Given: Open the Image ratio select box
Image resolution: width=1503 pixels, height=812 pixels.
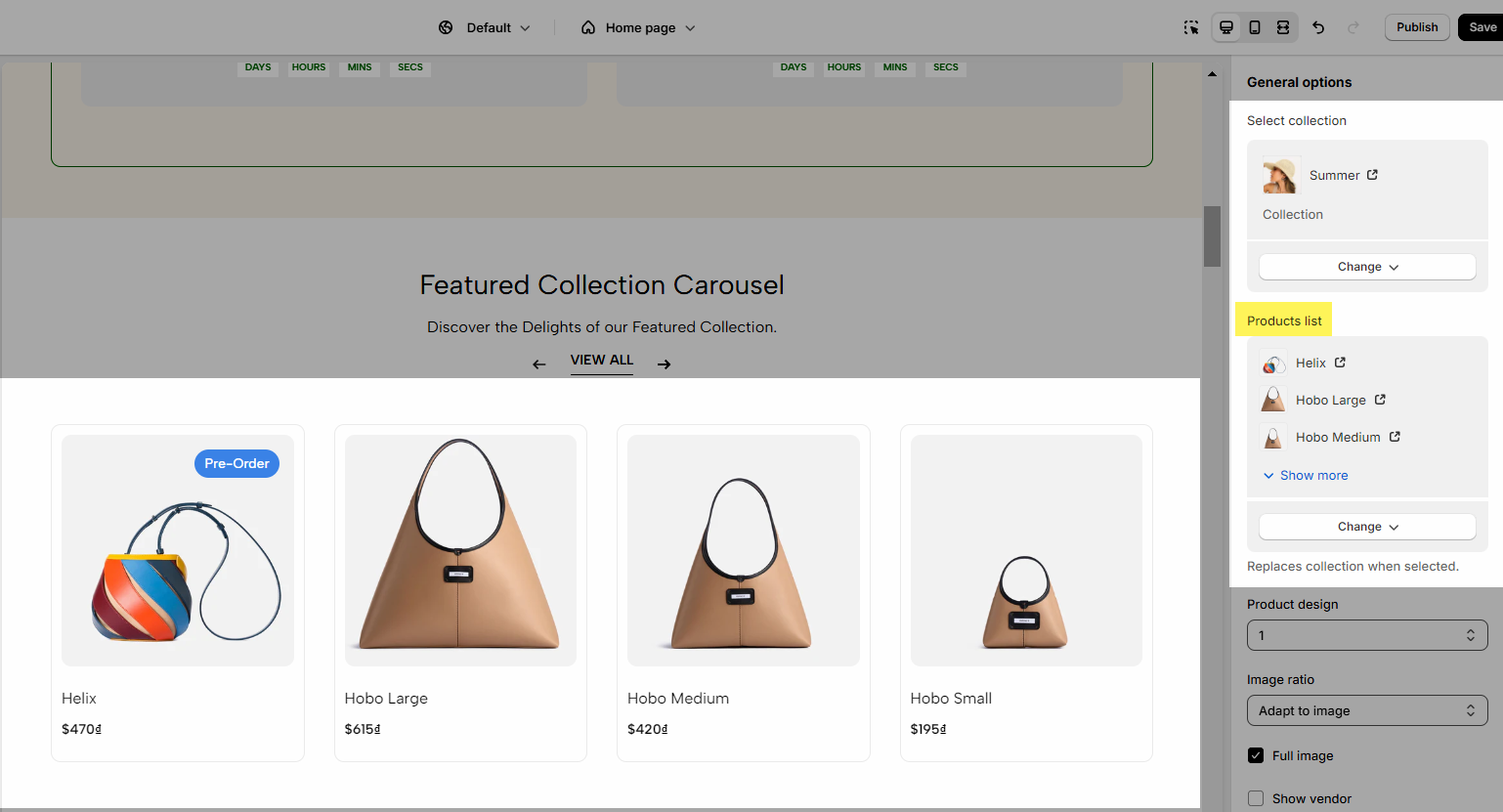Looking at the screenshot, I should [x=1367, y=710].
